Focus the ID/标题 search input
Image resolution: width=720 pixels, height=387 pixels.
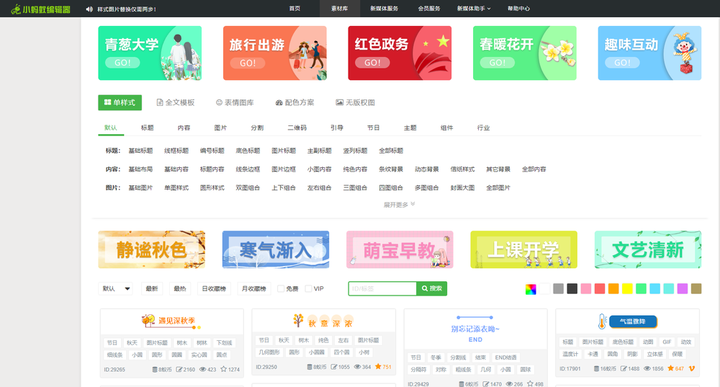(x=382, y=289)
